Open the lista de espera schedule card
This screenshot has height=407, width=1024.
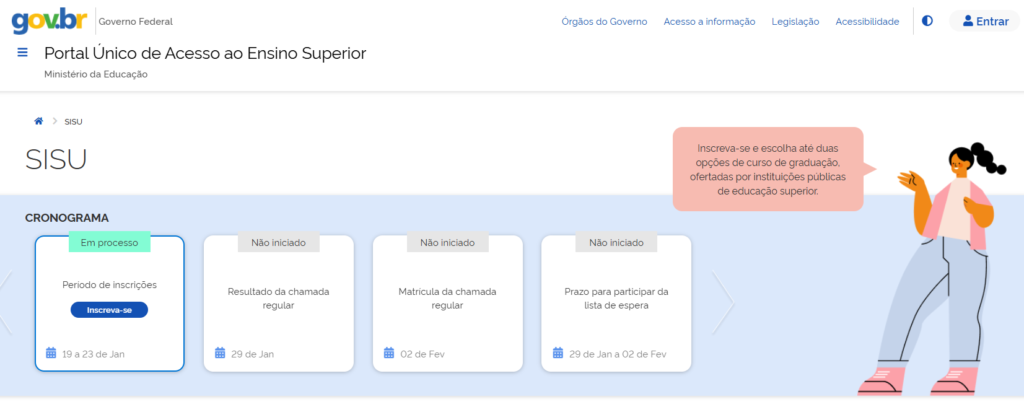coord(616,300)
